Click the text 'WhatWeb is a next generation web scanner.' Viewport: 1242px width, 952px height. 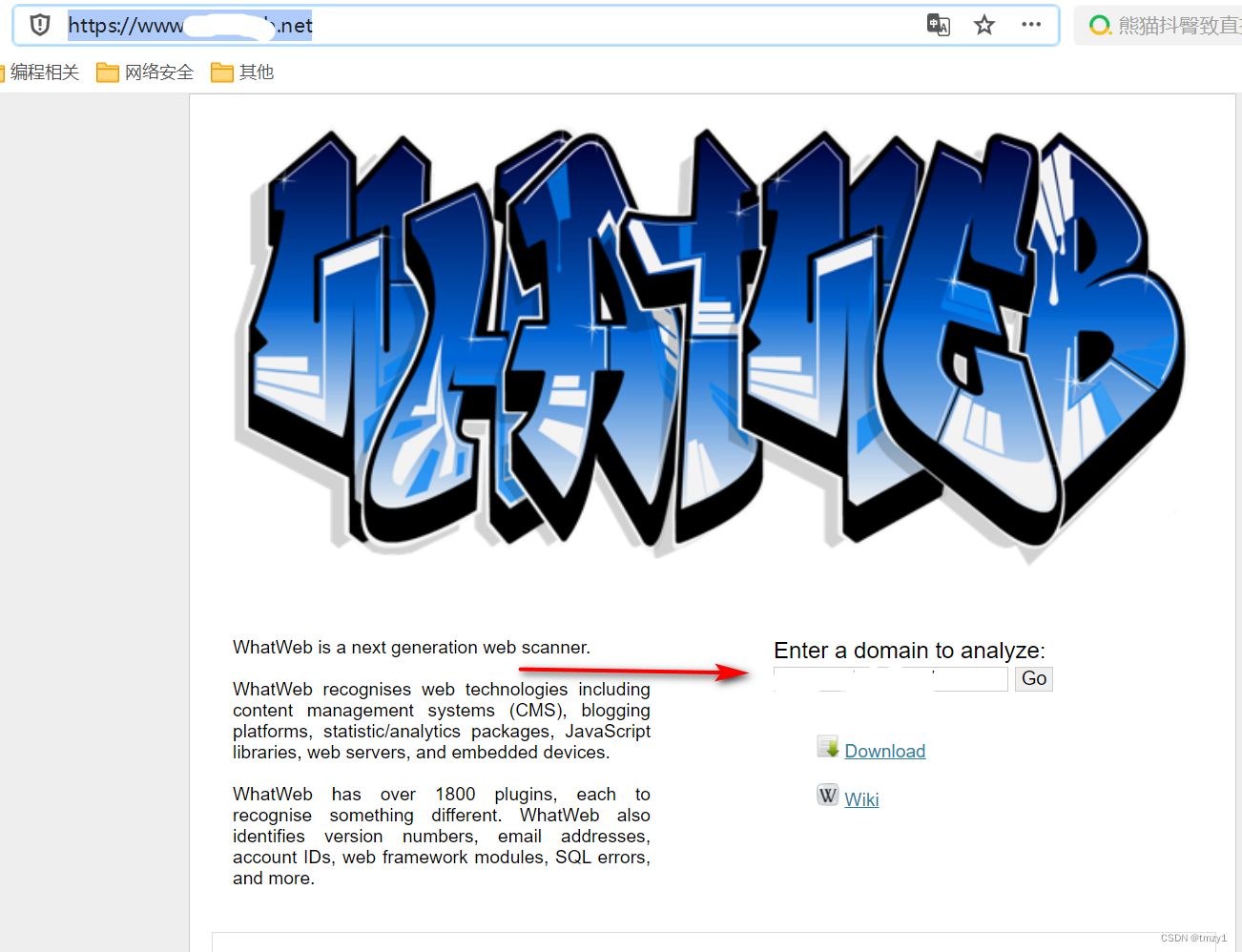[x=412, y=648]
